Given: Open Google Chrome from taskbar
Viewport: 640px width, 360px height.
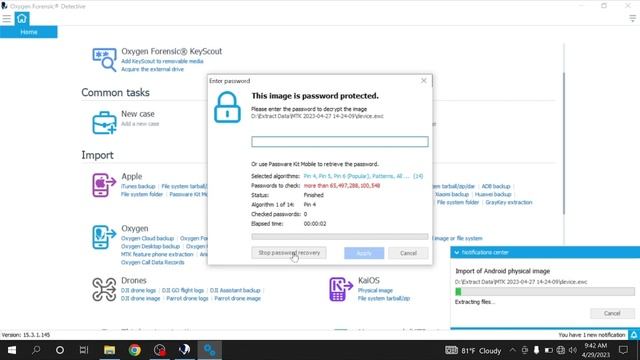Looking at the screenshot, I should pyautogui.click(x=135, y=350).
